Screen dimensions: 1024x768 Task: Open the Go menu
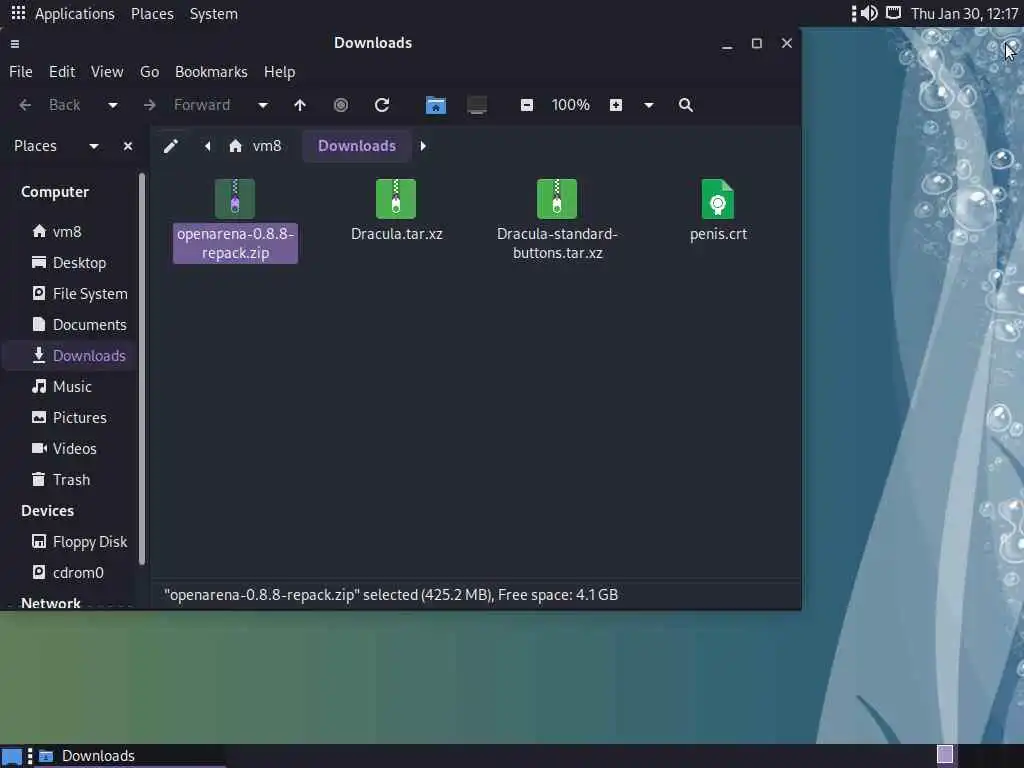tap(150, 72)
